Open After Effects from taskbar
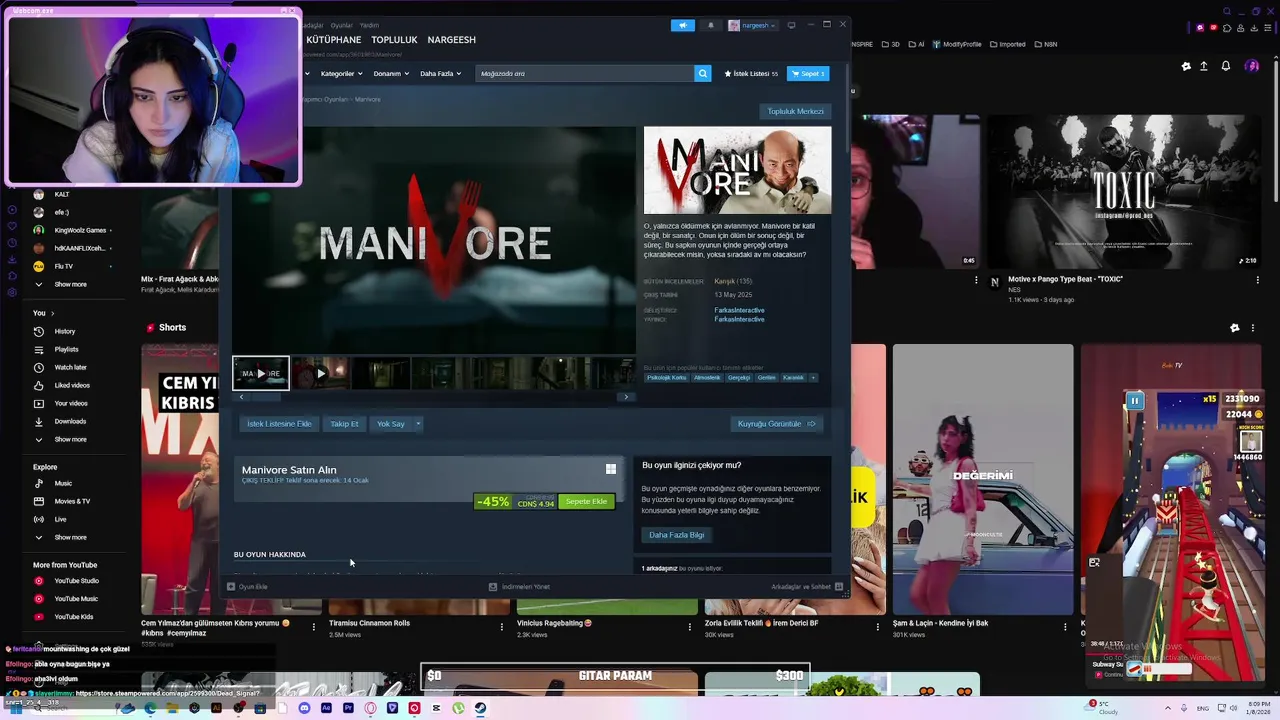 click(x=326, y=708)
